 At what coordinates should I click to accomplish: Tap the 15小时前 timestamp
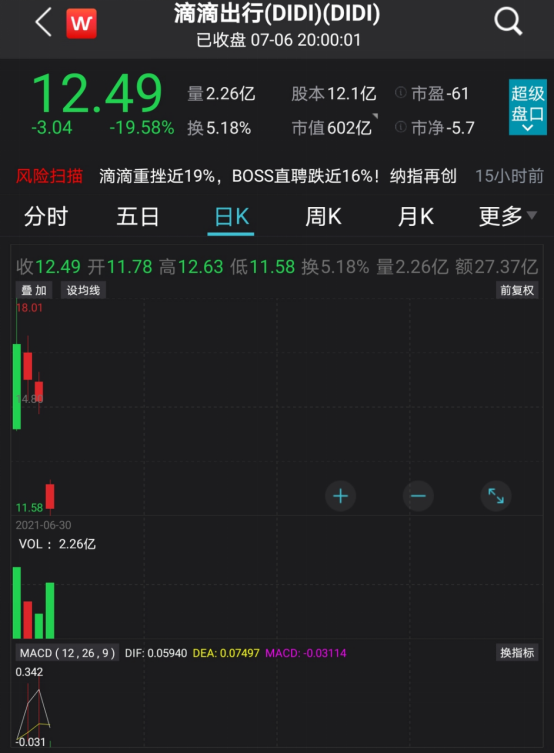pyautogui.click(x=509, y=176)
